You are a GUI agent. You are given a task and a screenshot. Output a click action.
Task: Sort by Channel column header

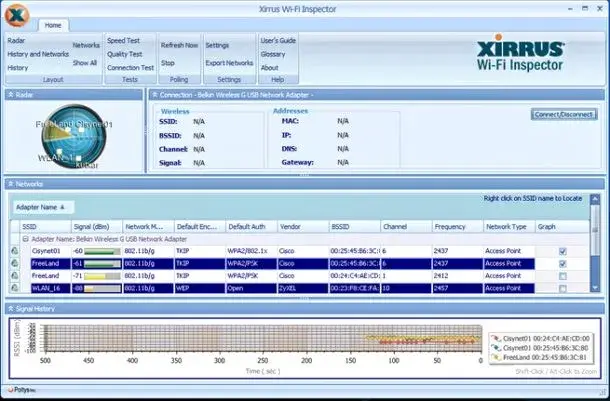click(x=406, y=226)
